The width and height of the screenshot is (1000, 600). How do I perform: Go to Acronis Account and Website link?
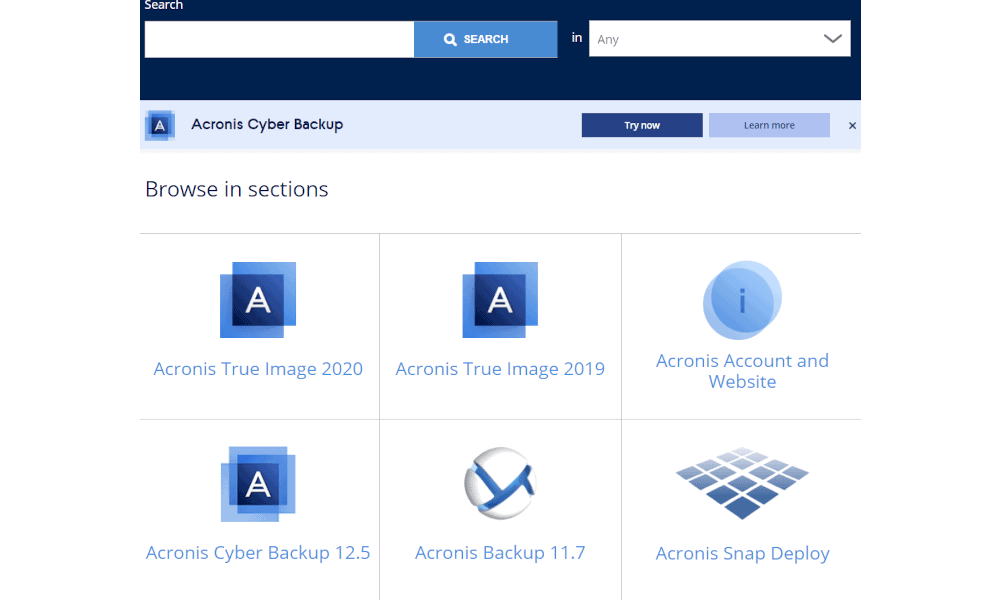click(x=742, y=371)
